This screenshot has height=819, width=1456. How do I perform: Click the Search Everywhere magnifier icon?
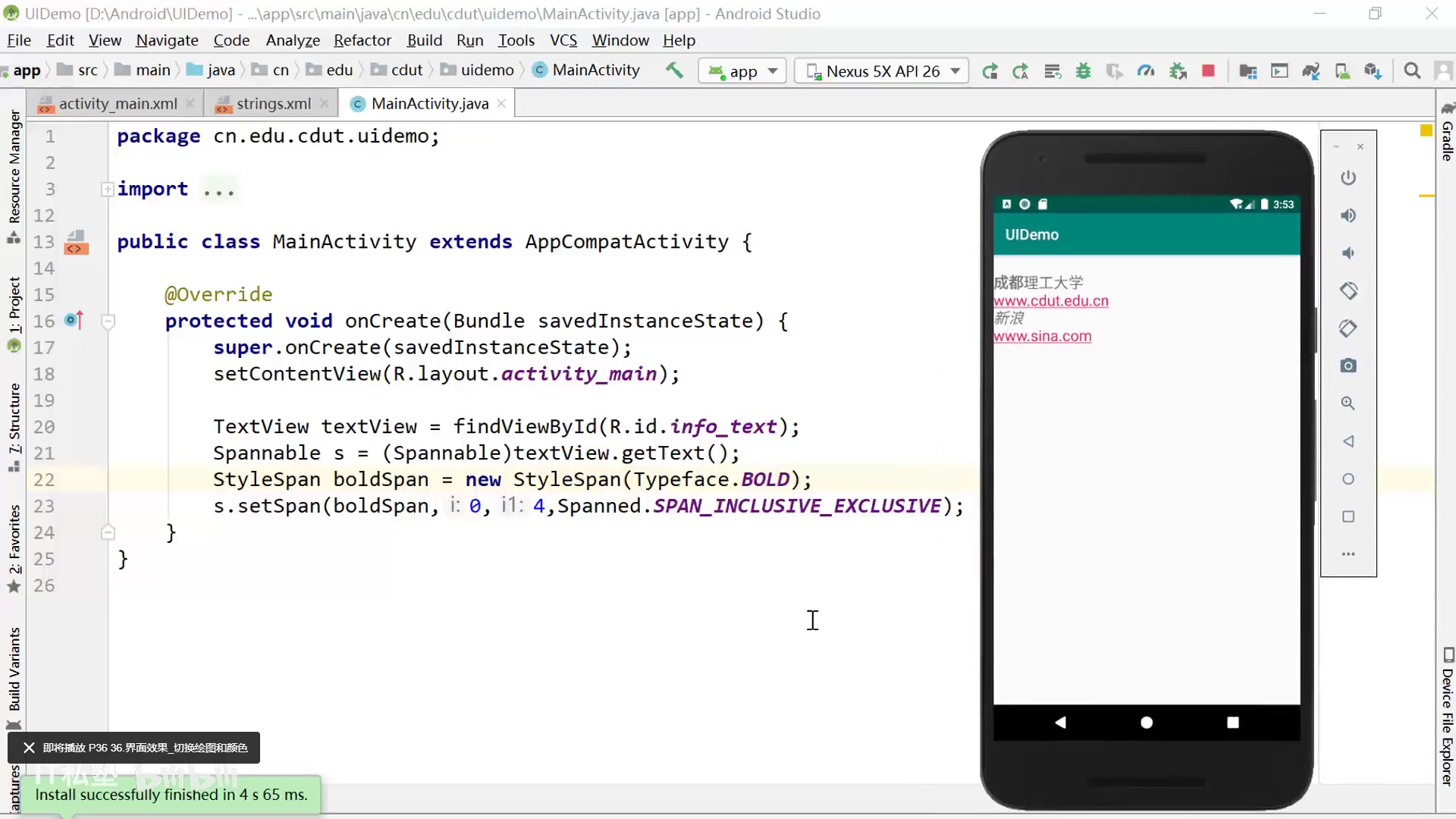pyautogui.click(x=1411, y=71)
